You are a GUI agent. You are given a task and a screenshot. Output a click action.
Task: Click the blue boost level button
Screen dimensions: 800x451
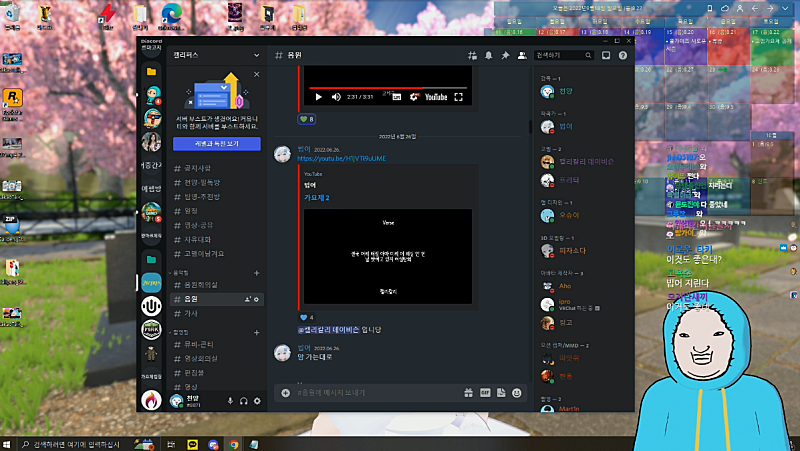tap(217, 144)
